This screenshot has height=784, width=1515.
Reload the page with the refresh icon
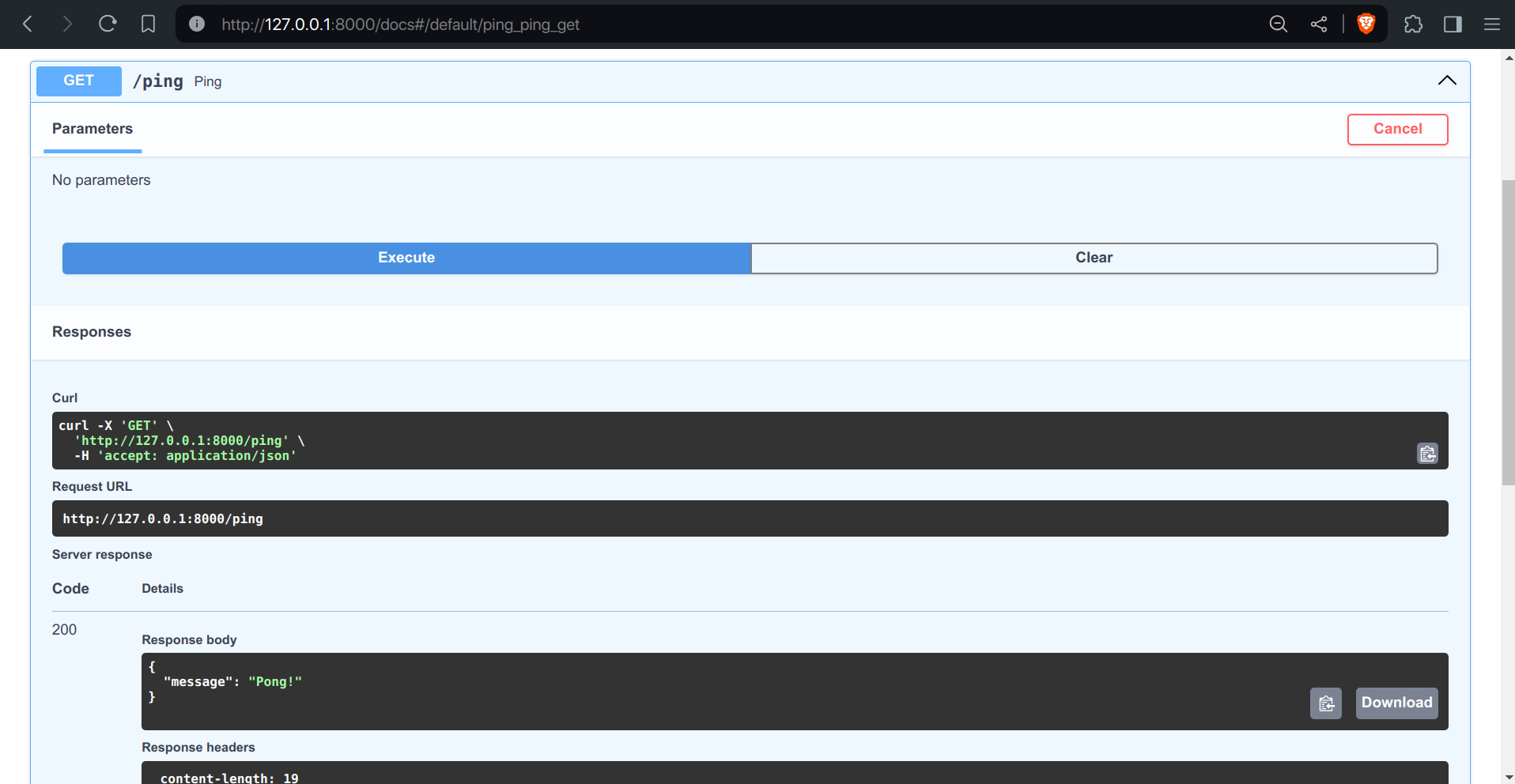click(x=108, y=24)
